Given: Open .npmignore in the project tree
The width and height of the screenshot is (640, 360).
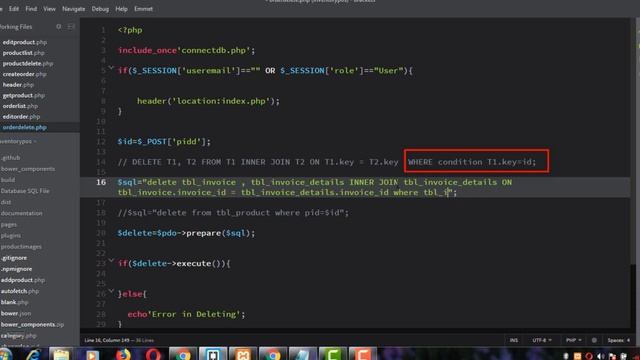Looking at the screenshot, I should coord(16,269).
